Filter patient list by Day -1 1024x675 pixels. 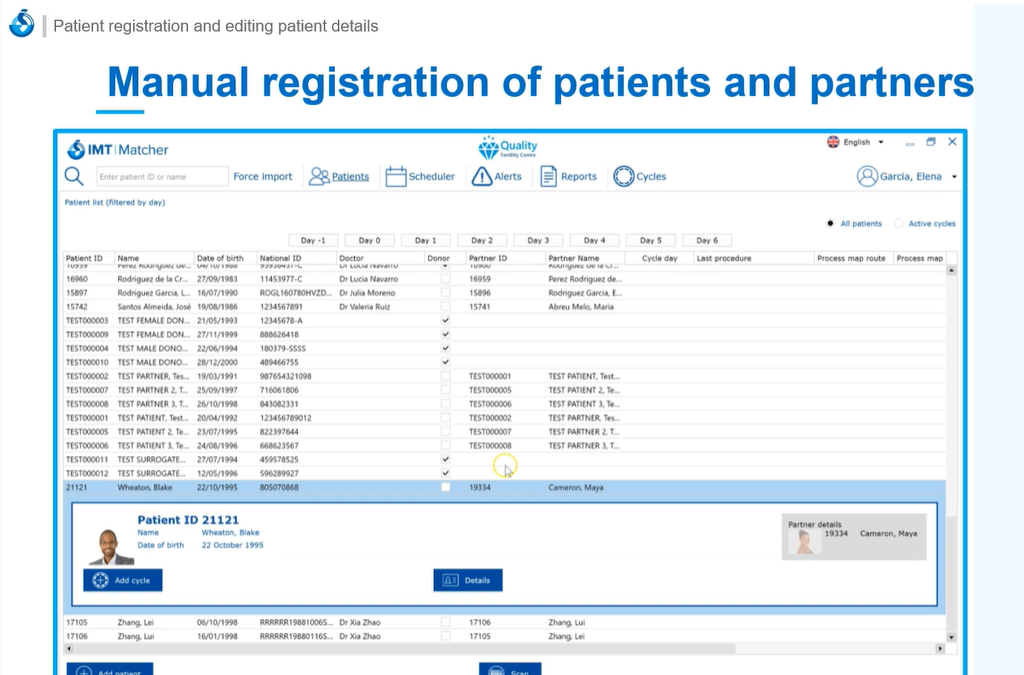pyautogui.click(x=313, y=240)
